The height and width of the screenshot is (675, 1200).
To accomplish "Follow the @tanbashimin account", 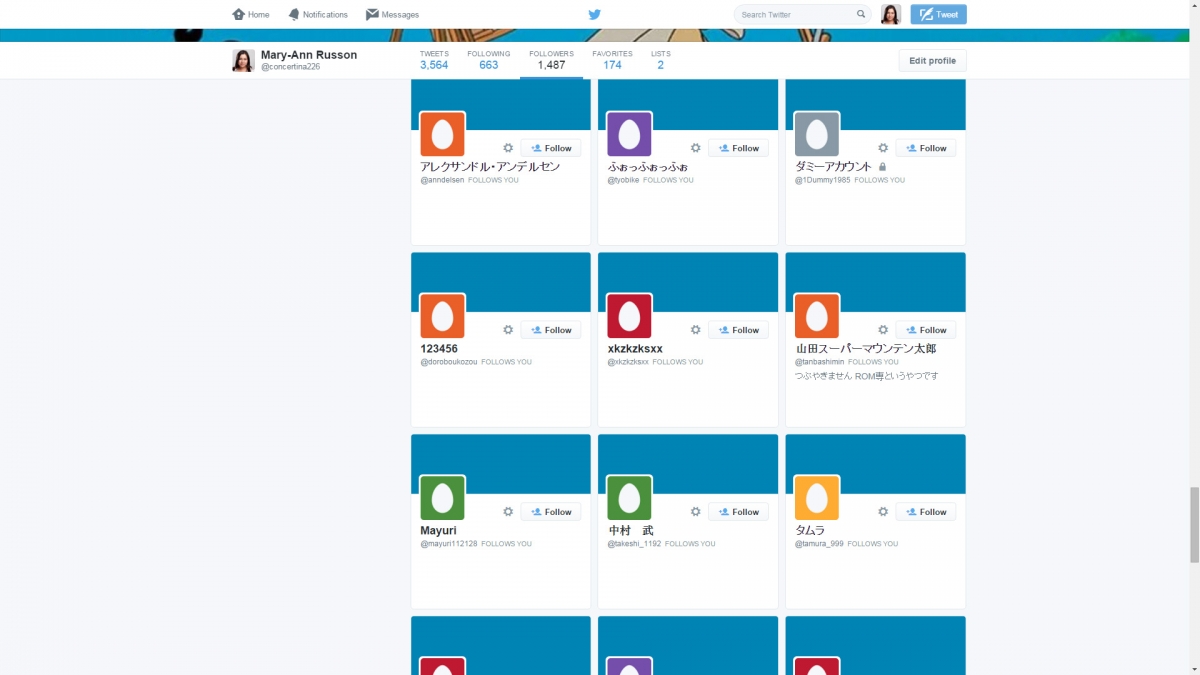I will pyautogui.click(x=926, y=330).
